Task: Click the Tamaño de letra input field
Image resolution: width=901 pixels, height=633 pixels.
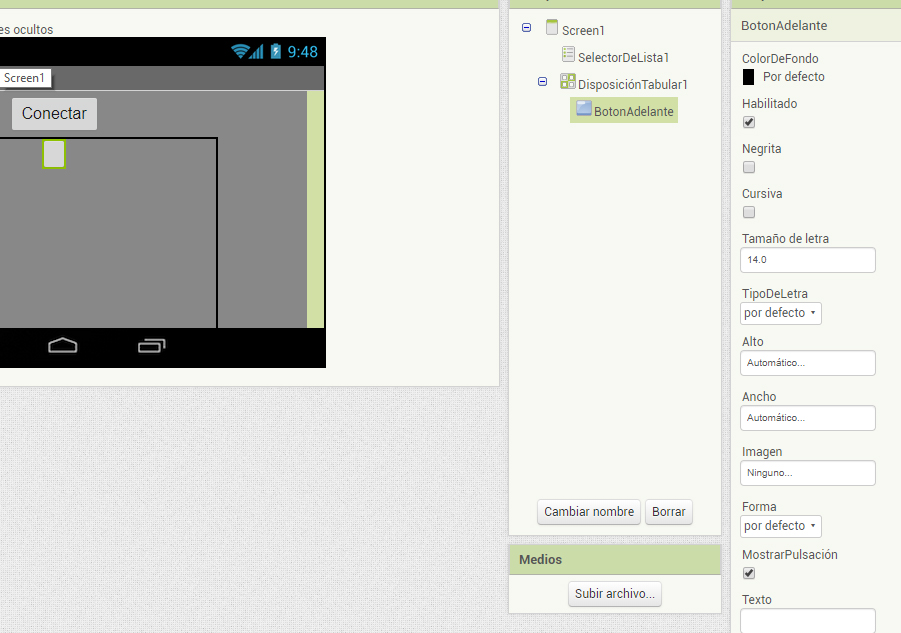Action: (808, 260)
